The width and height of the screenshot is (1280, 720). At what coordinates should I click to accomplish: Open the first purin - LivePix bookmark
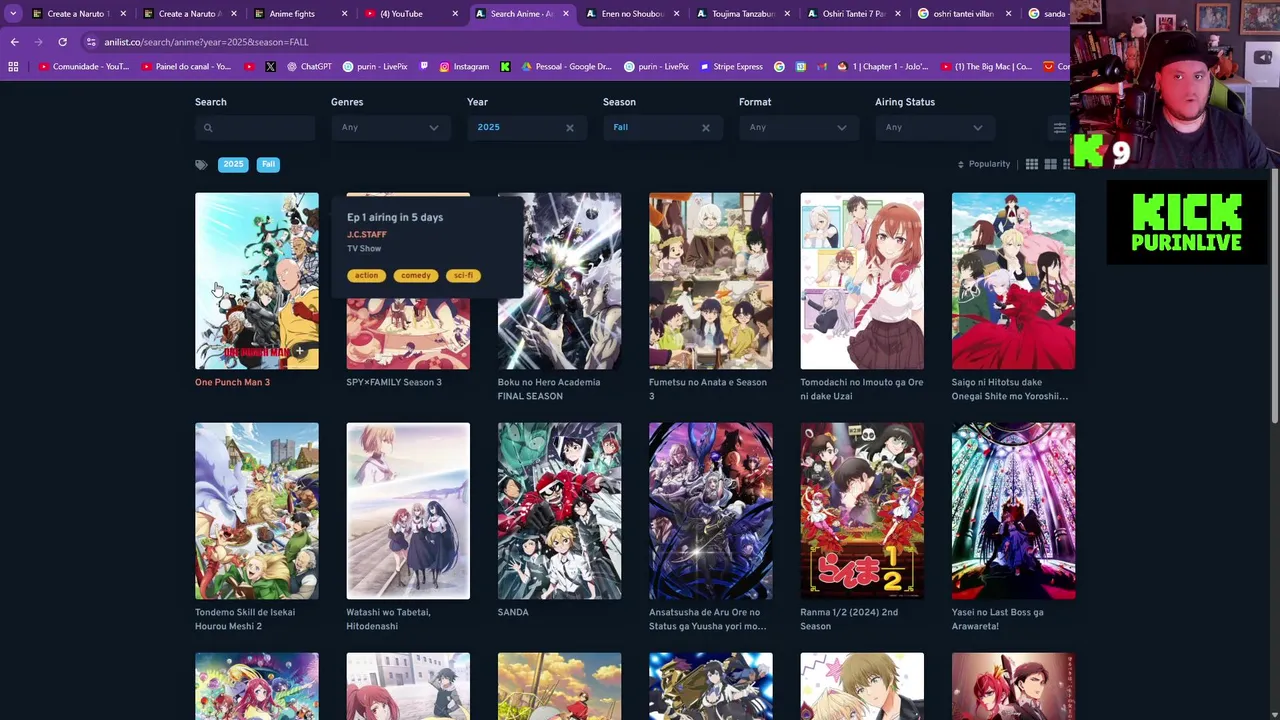coord(375,67)
